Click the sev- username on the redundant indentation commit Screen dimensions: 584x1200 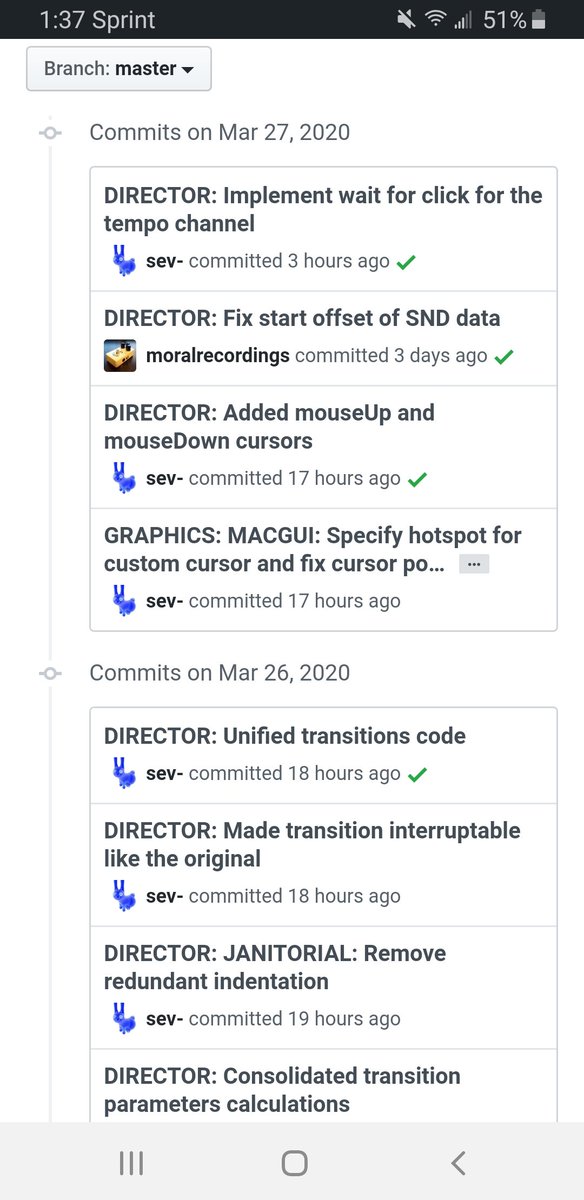(164, 1019)
